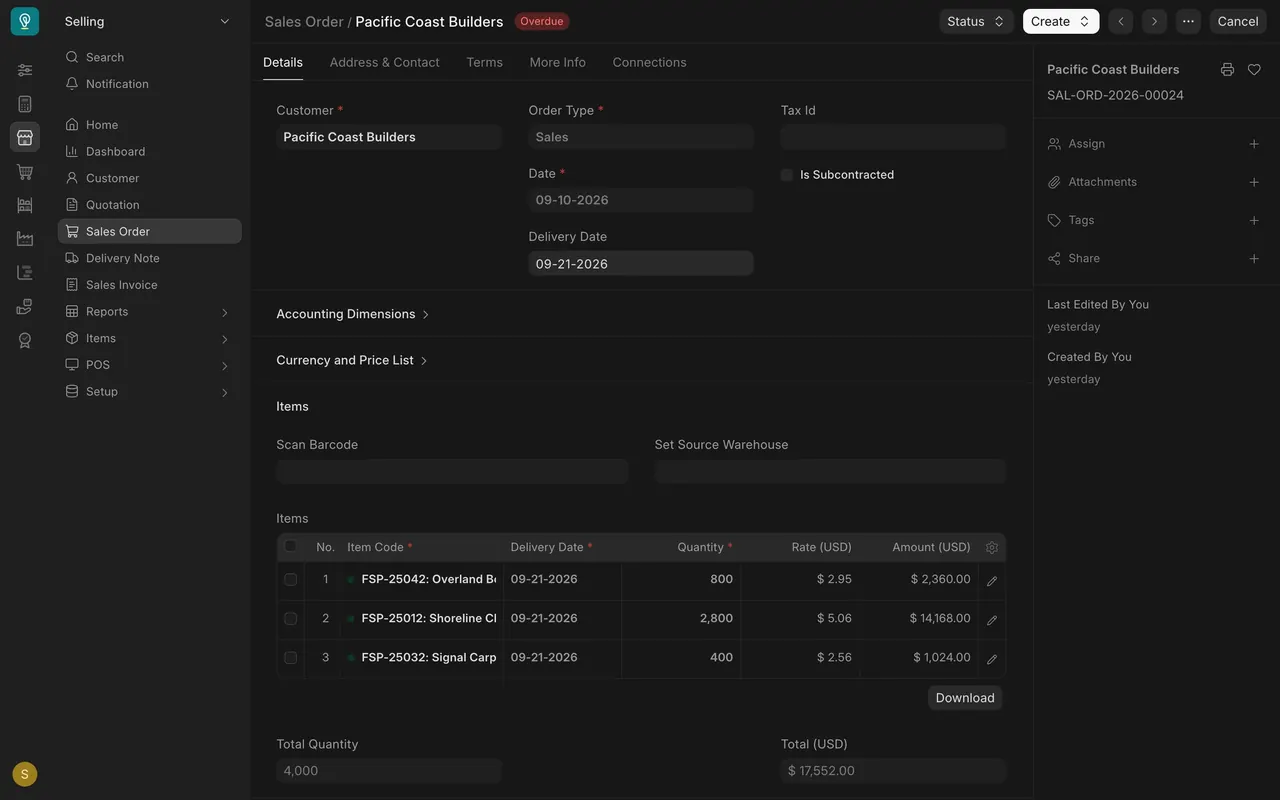
Task: Click the Set Source Warehouse field
Action: [830, 472]
